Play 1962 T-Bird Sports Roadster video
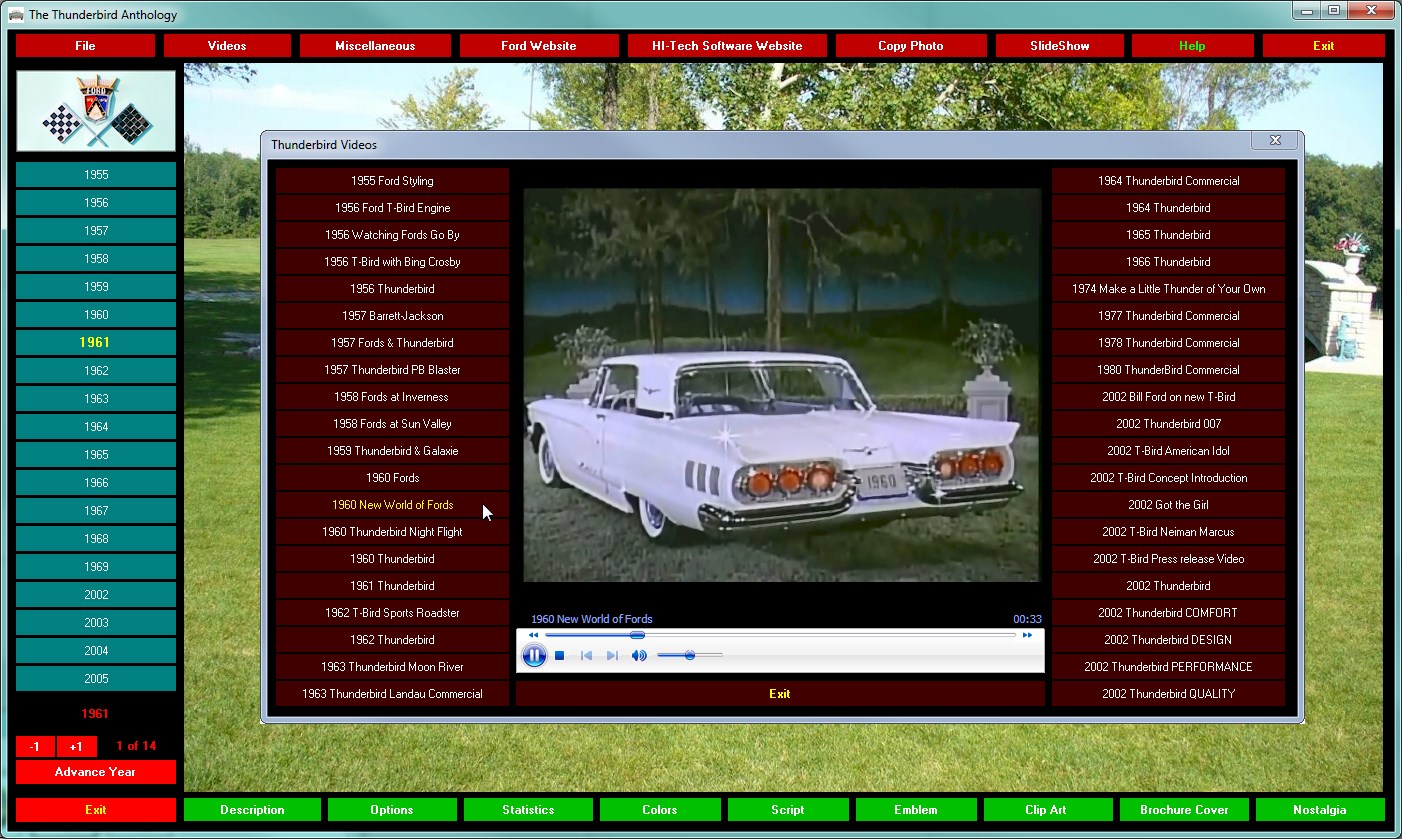The height and width of the screenshot is (839, 1402). [x=392, y=613]
